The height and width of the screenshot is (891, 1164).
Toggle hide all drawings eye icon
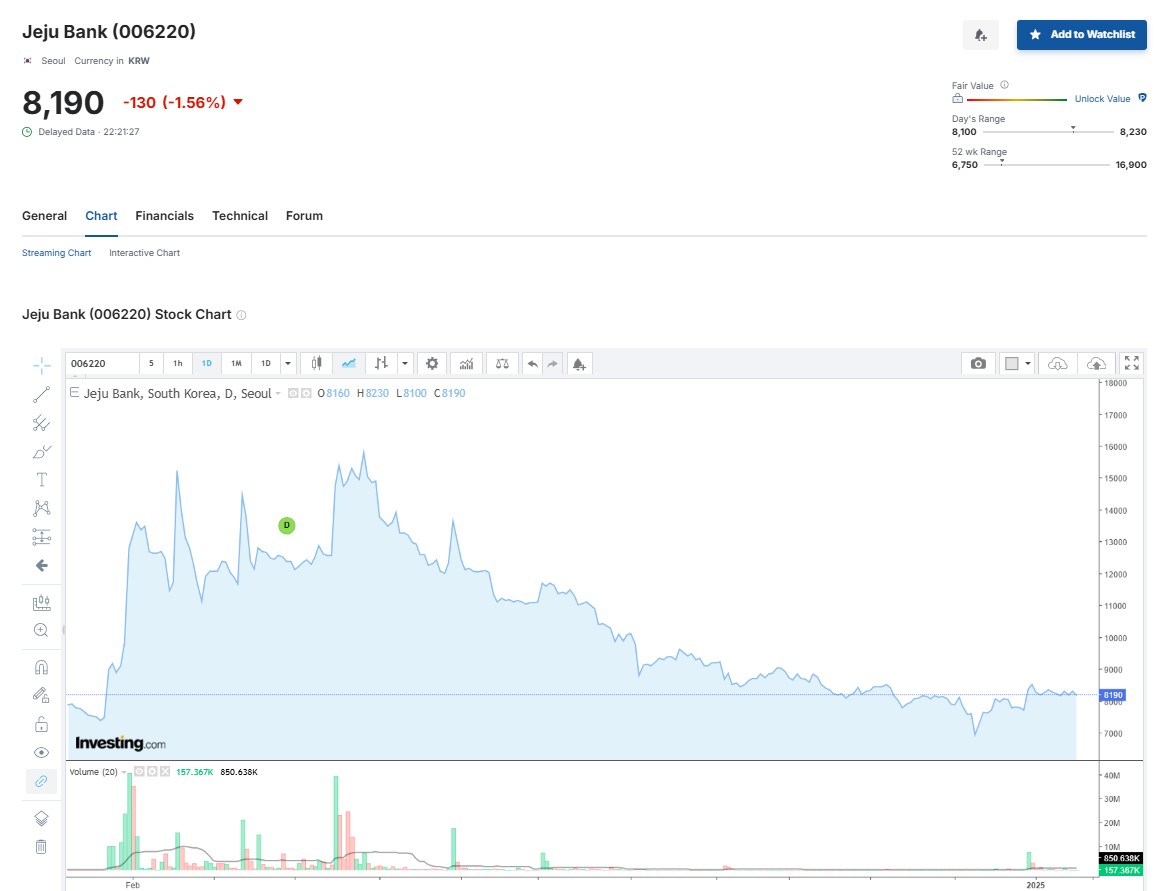pyautogui.click(x=42, y=752)
